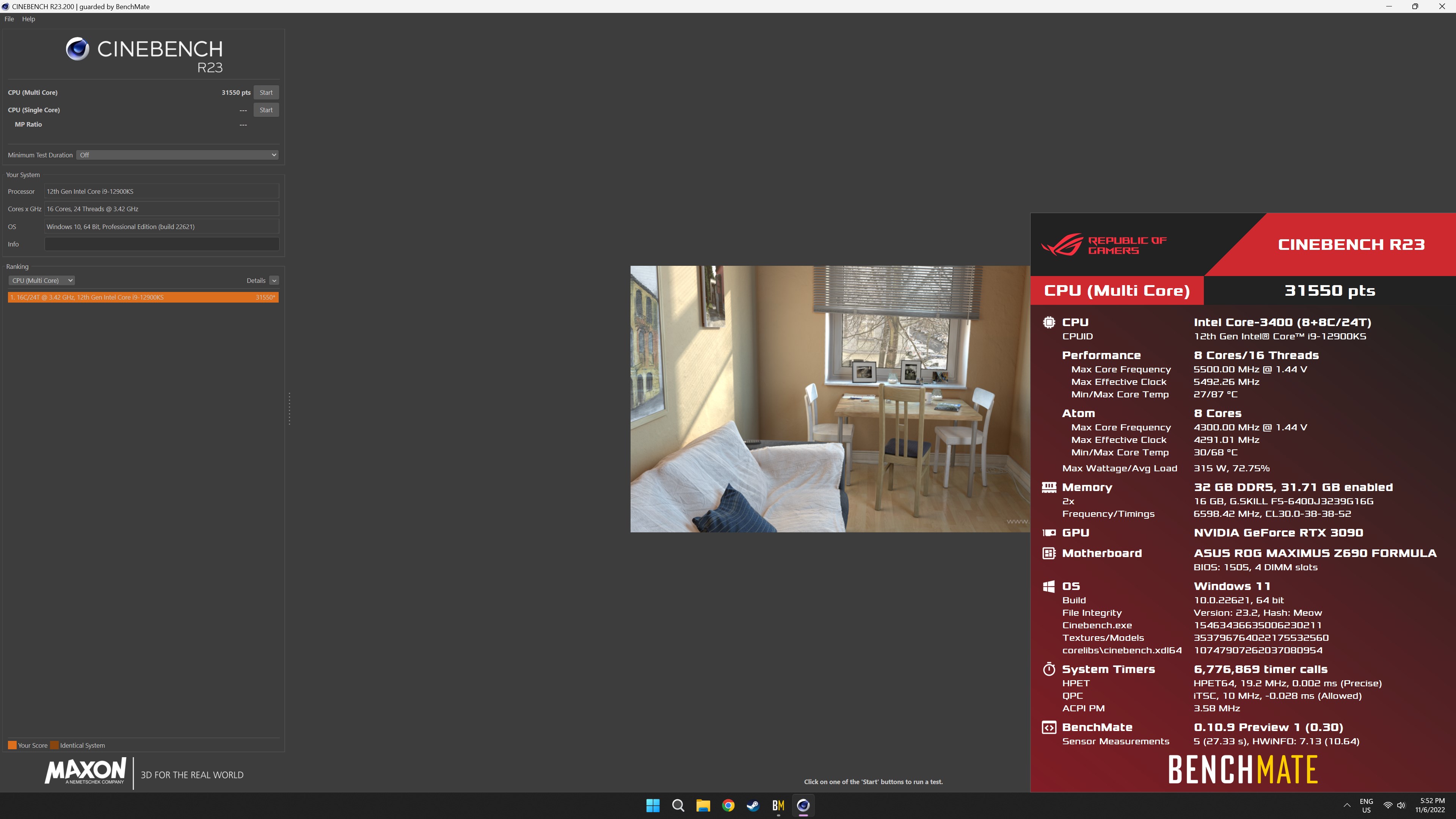Click 'ASUS ROG MAXIMUS Z690 FORMULA' text

tap(1315, 553)
